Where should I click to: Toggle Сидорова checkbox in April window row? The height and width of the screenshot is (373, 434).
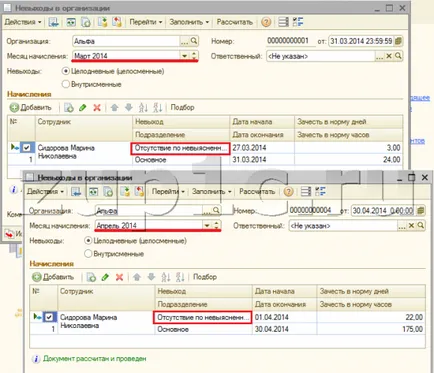49,317
